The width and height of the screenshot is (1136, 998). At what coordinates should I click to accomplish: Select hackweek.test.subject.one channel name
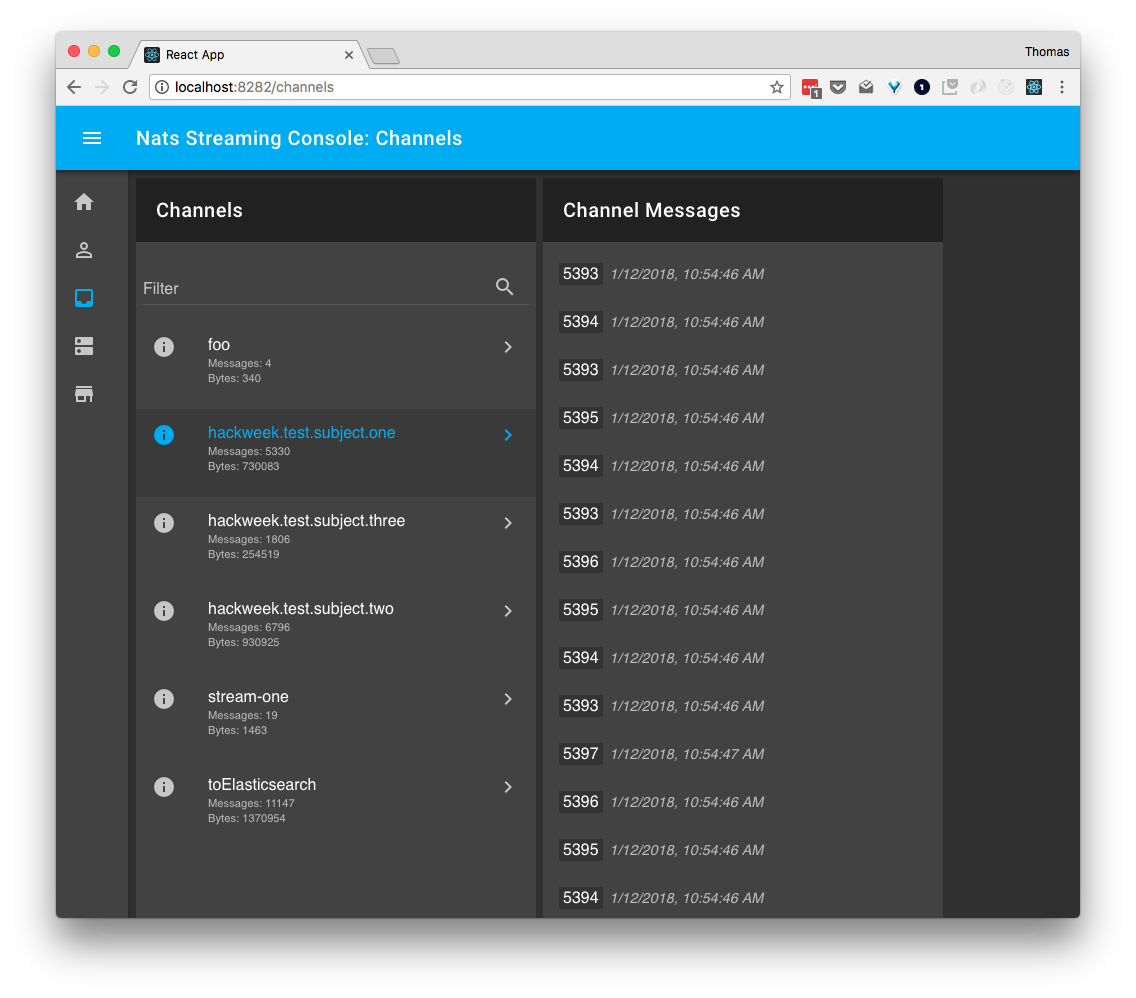(301, 432)
